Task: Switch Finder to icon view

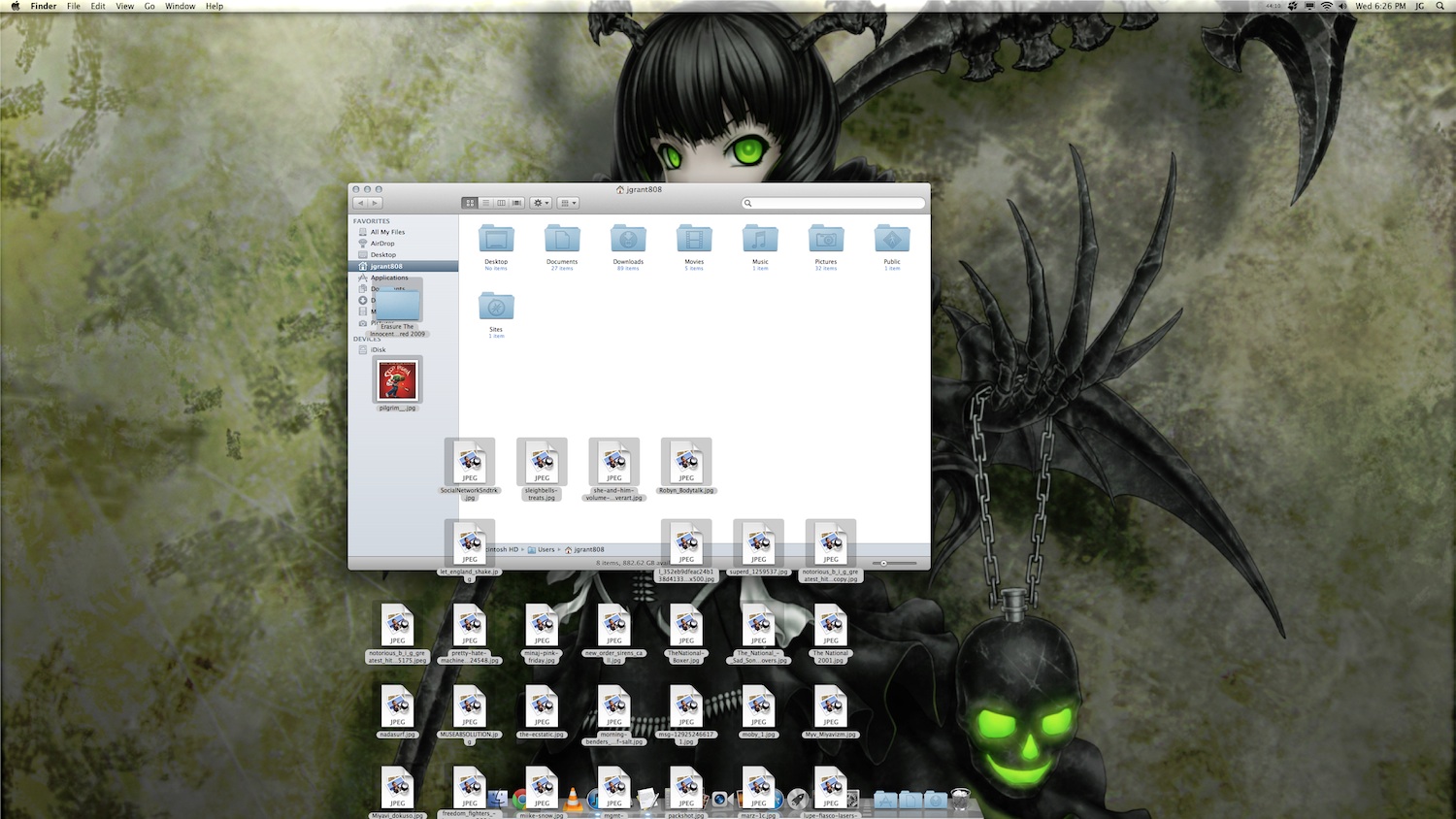Action: 470,203
